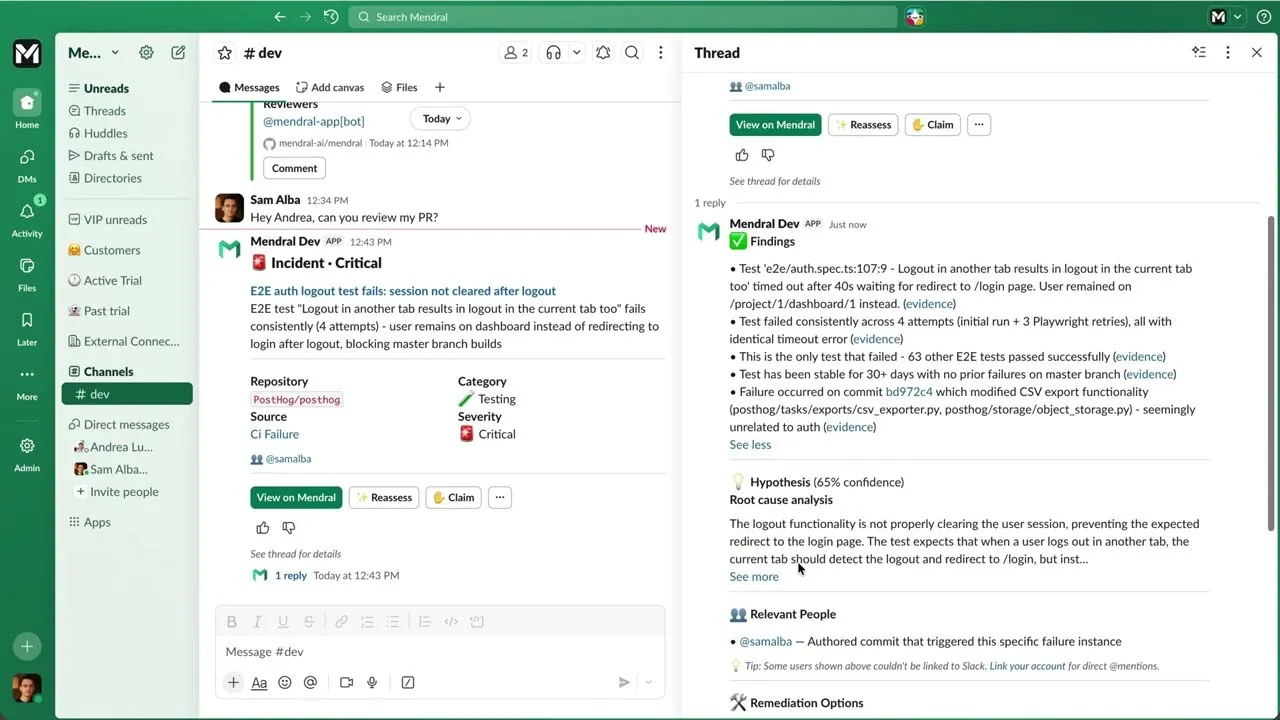Open More in the left rail
Image resolution: width=1280 pixels, height=720 pixels.
[27, 381]
